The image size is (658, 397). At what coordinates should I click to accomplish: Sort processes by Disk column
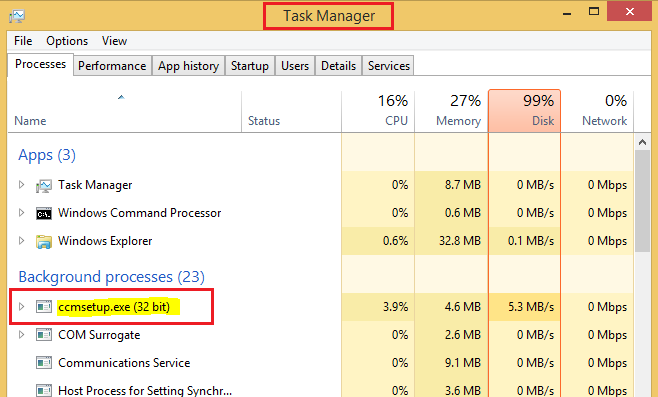click(525, 112)
